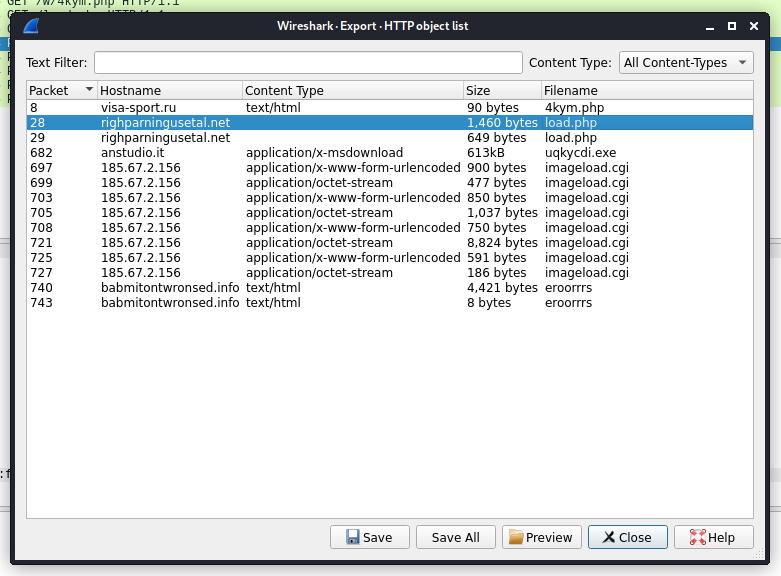Select imageload.cgi filename in packet 721 row

click(587, 242)
